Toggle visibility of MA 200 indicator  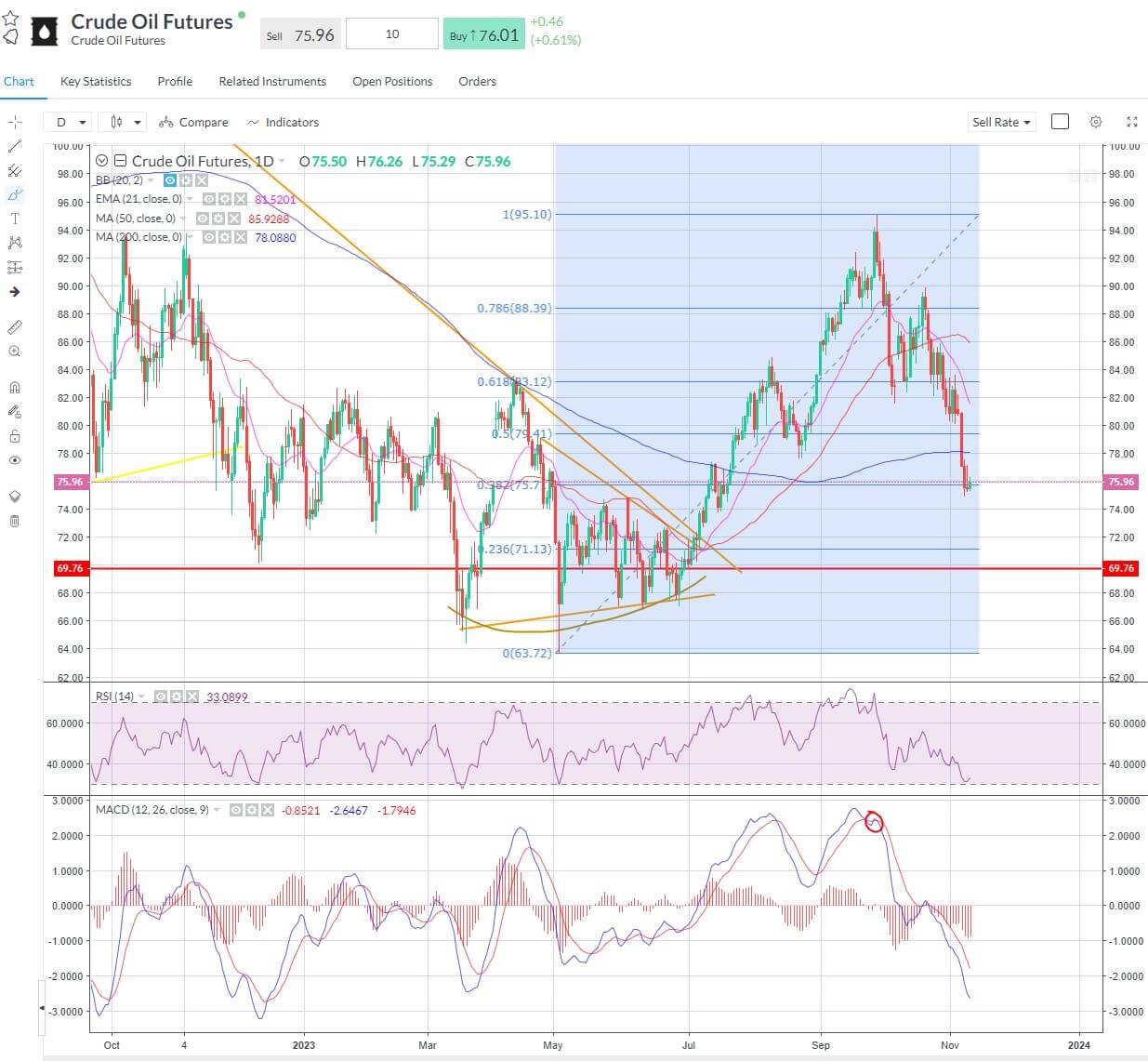pyautogui.click(x=209, y=237)
